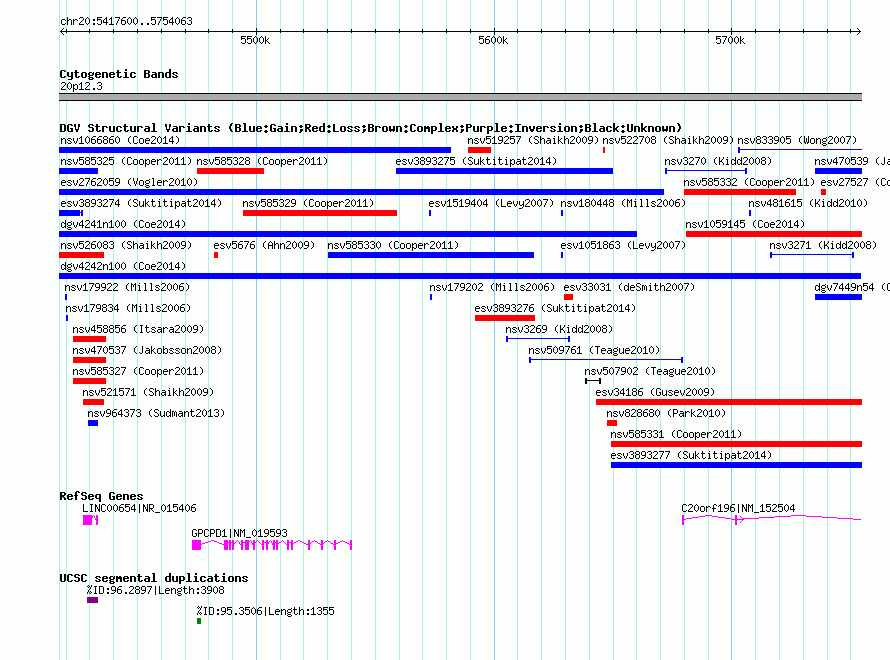Image resolution: width=890 pixels, height=660 pixels.
Task: Select nsv964373 (Sudmant2013) blue marker
Action: click(93, 423)
